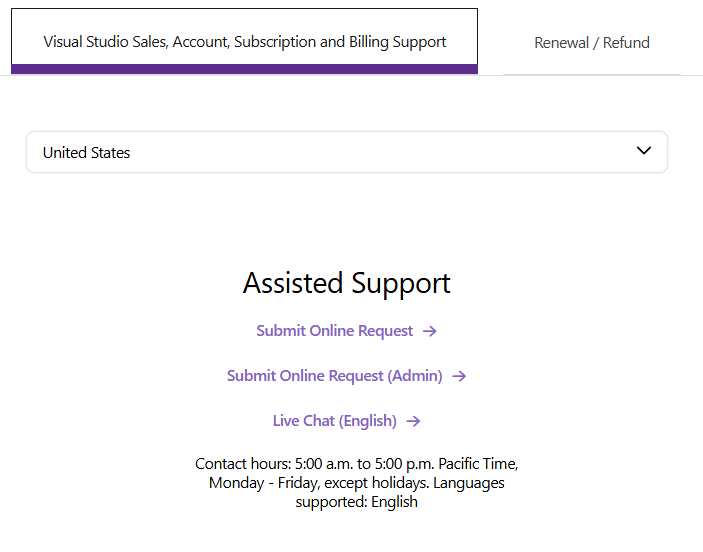Click the chevron arrow on the country selector
Image resolution: width=703 pixels, height=552 pixels.
pyautogui.click(x=644, y=151)
